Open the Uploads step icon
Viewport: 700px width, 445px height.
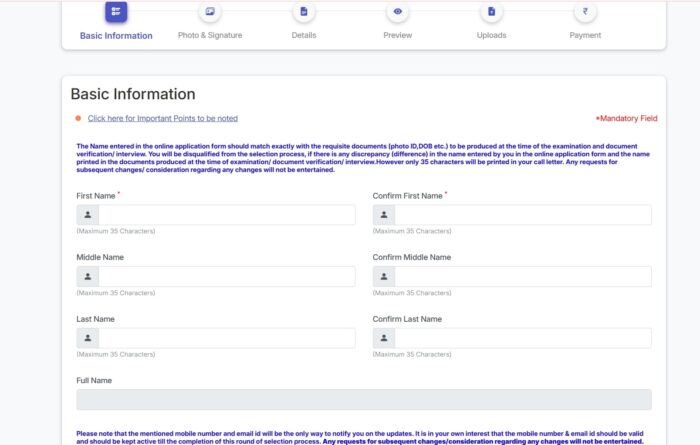[x=491, y=12]
